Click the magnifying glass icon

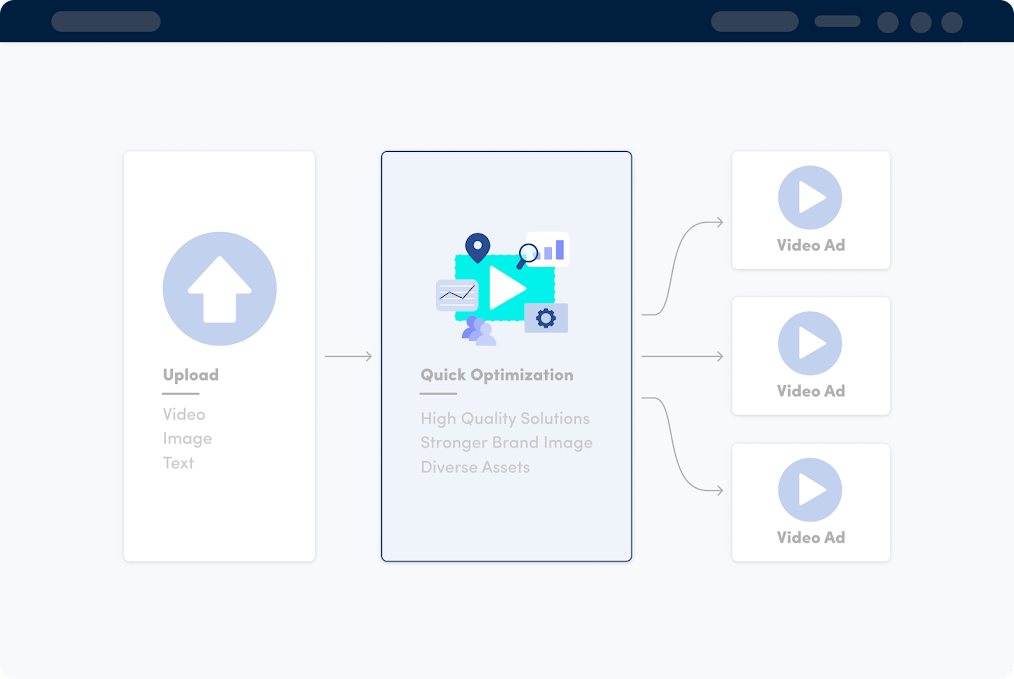pos(527,256)
